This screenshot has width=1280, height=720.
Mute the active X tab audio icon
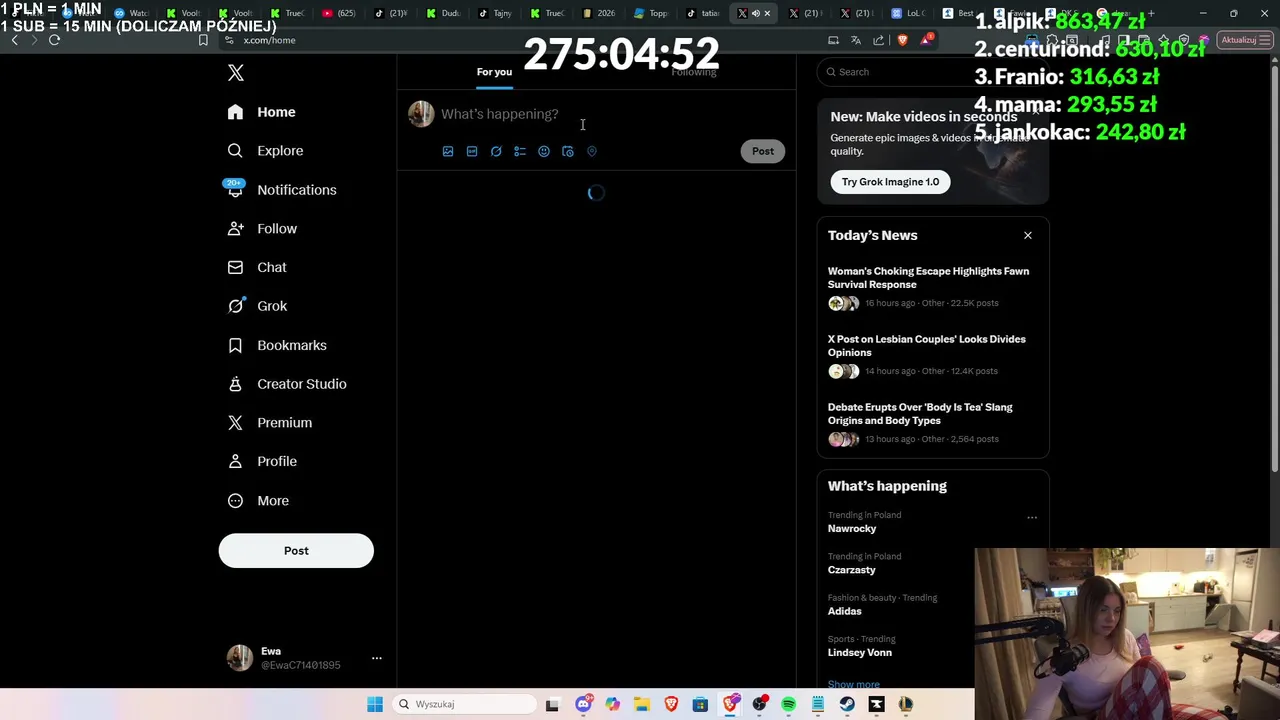click(755, 13)
